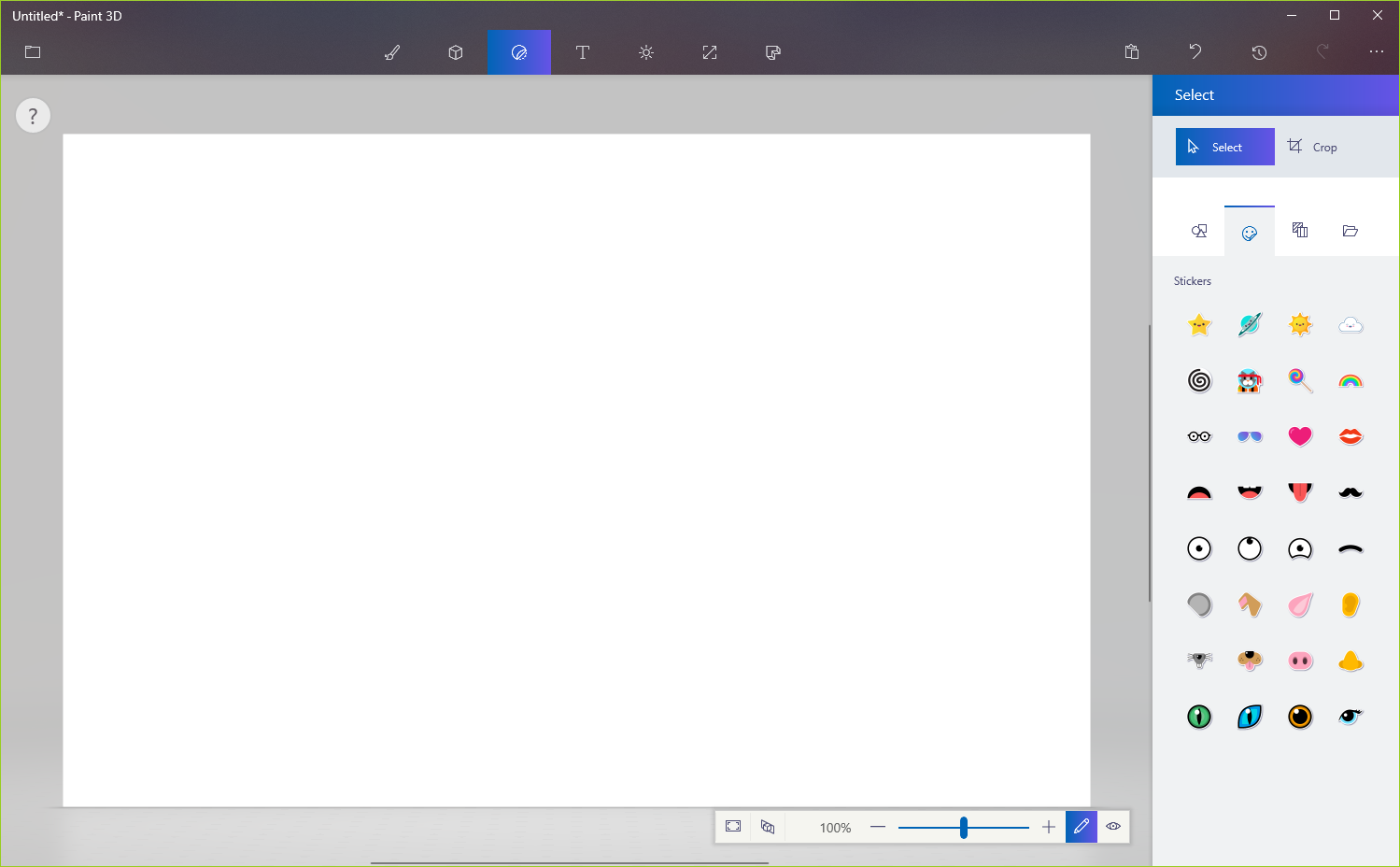Click the canvas vertical scrollbar
Screen dimensions: 1400x867
point(1150,463)
